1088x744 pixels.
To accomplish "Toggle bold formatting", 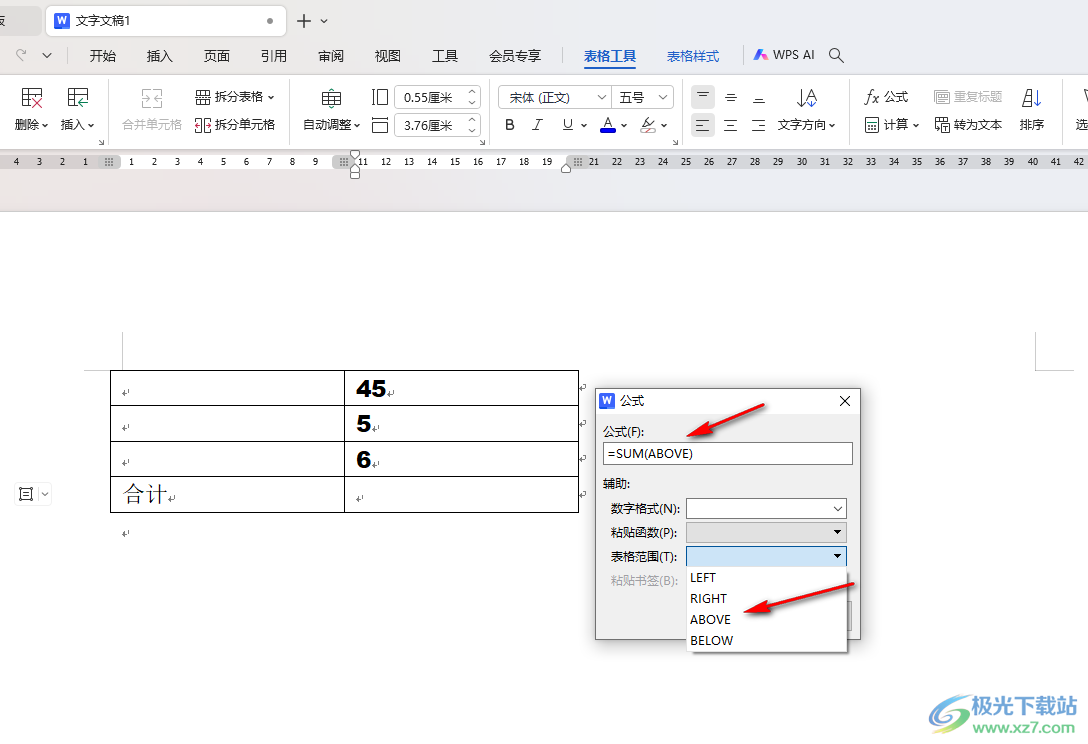I will click(x=510, y=125).
